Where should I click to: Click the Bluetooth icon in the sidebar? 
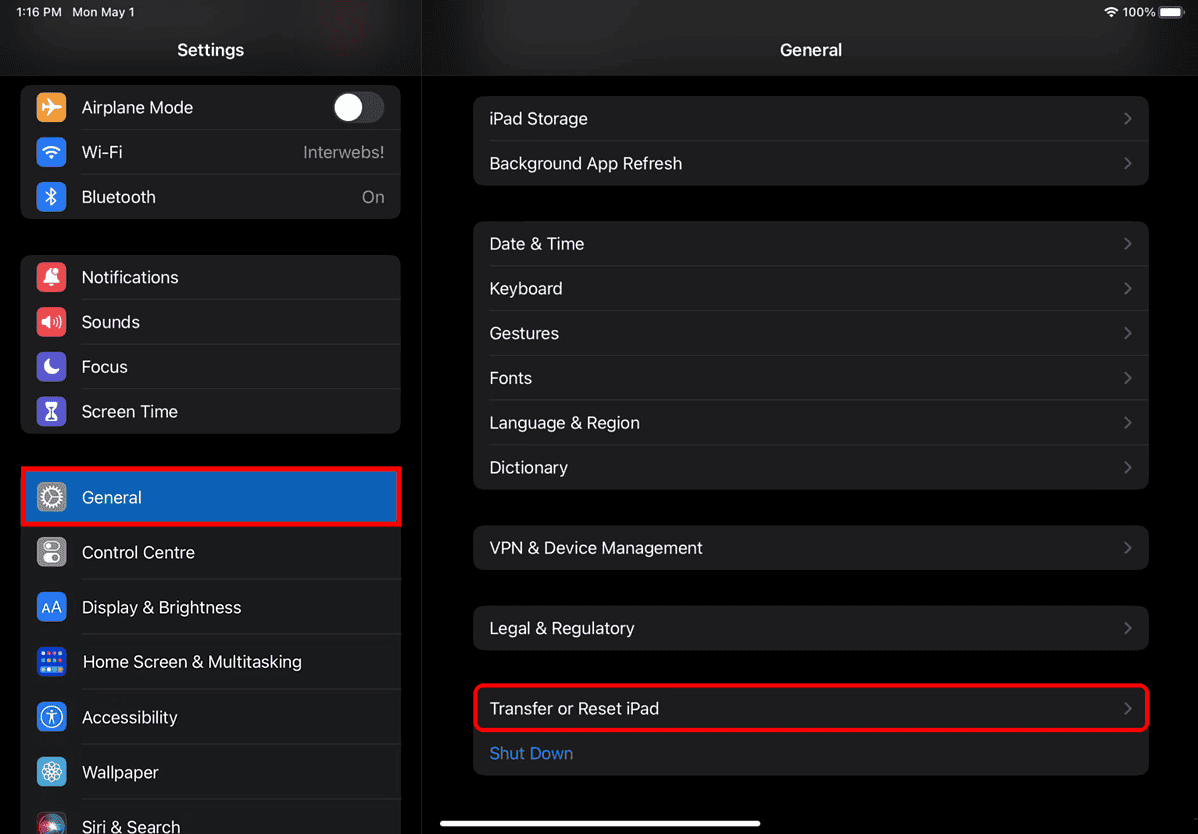coord(51,197)
